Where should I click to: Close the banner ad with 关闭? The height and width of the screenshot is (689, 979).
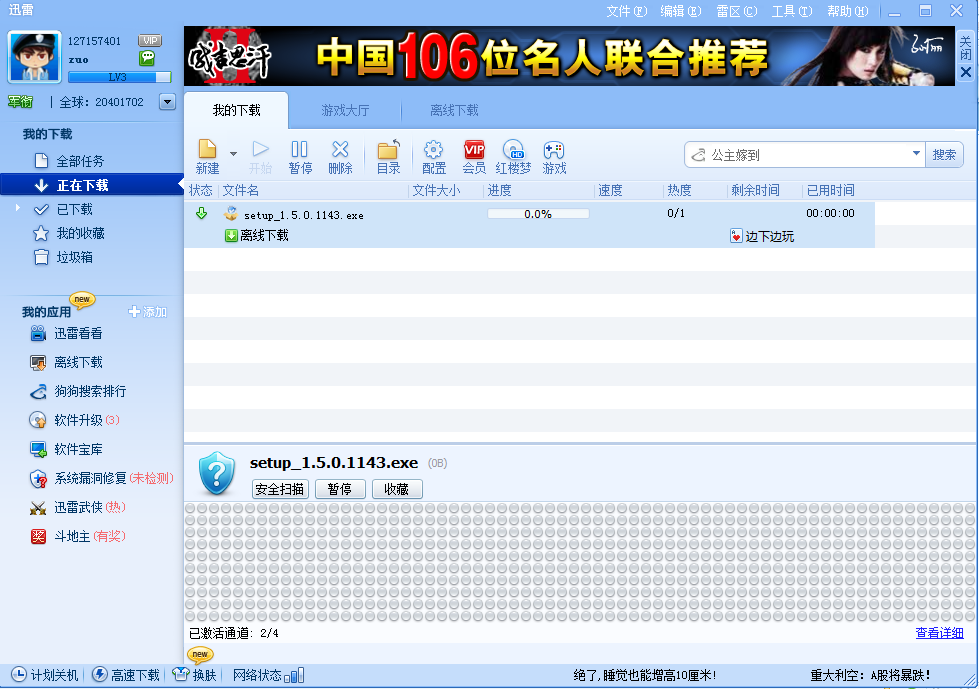coord(965,56)
